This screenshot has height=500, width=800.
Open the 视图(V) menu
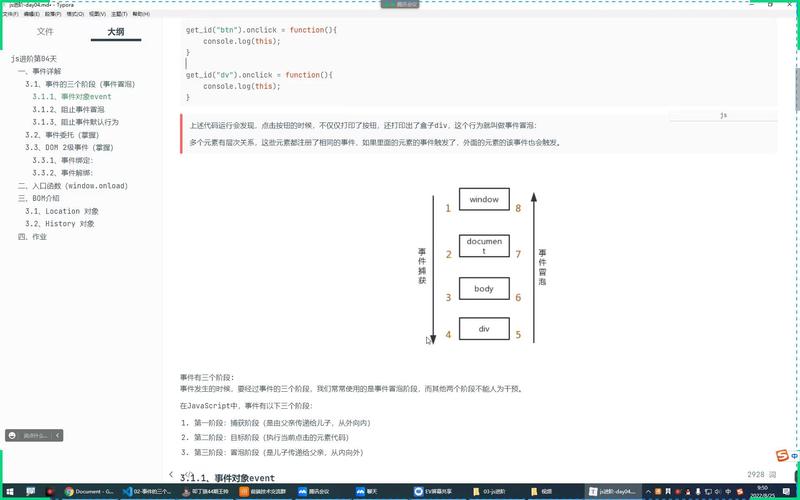[97, 14]
